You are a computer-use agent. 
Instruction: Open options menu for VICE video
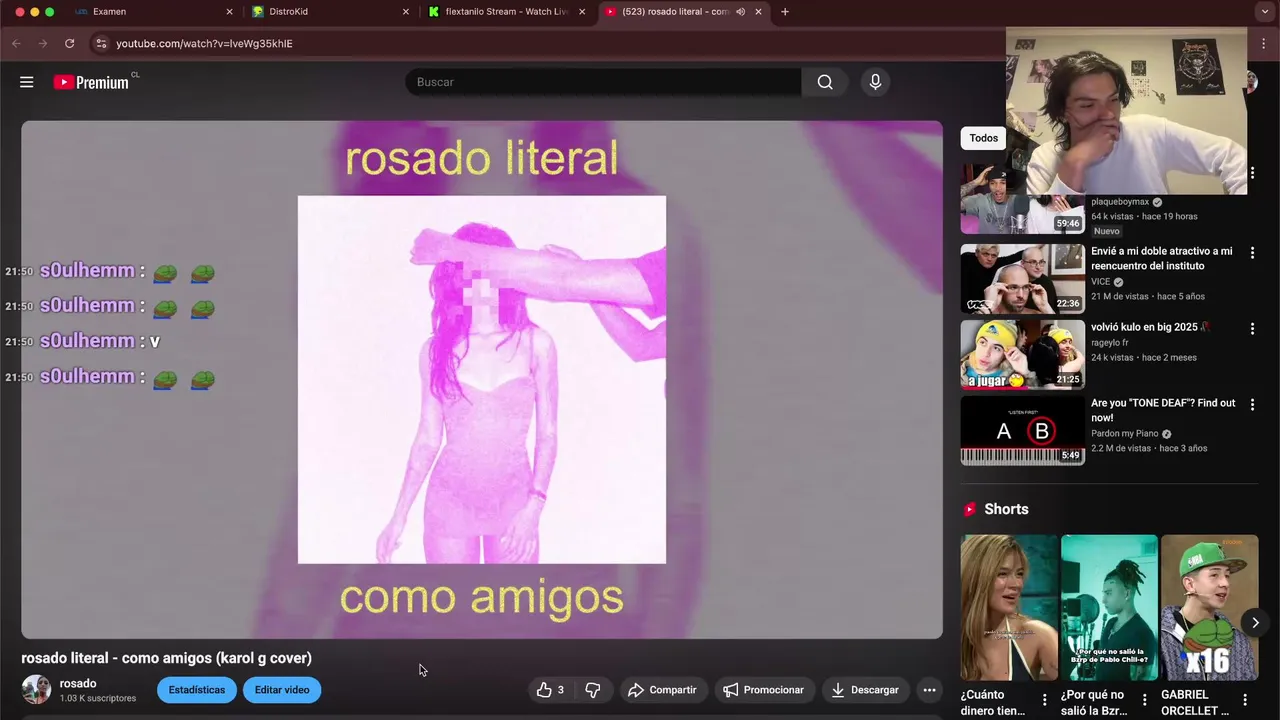(x=1252, y=253)
